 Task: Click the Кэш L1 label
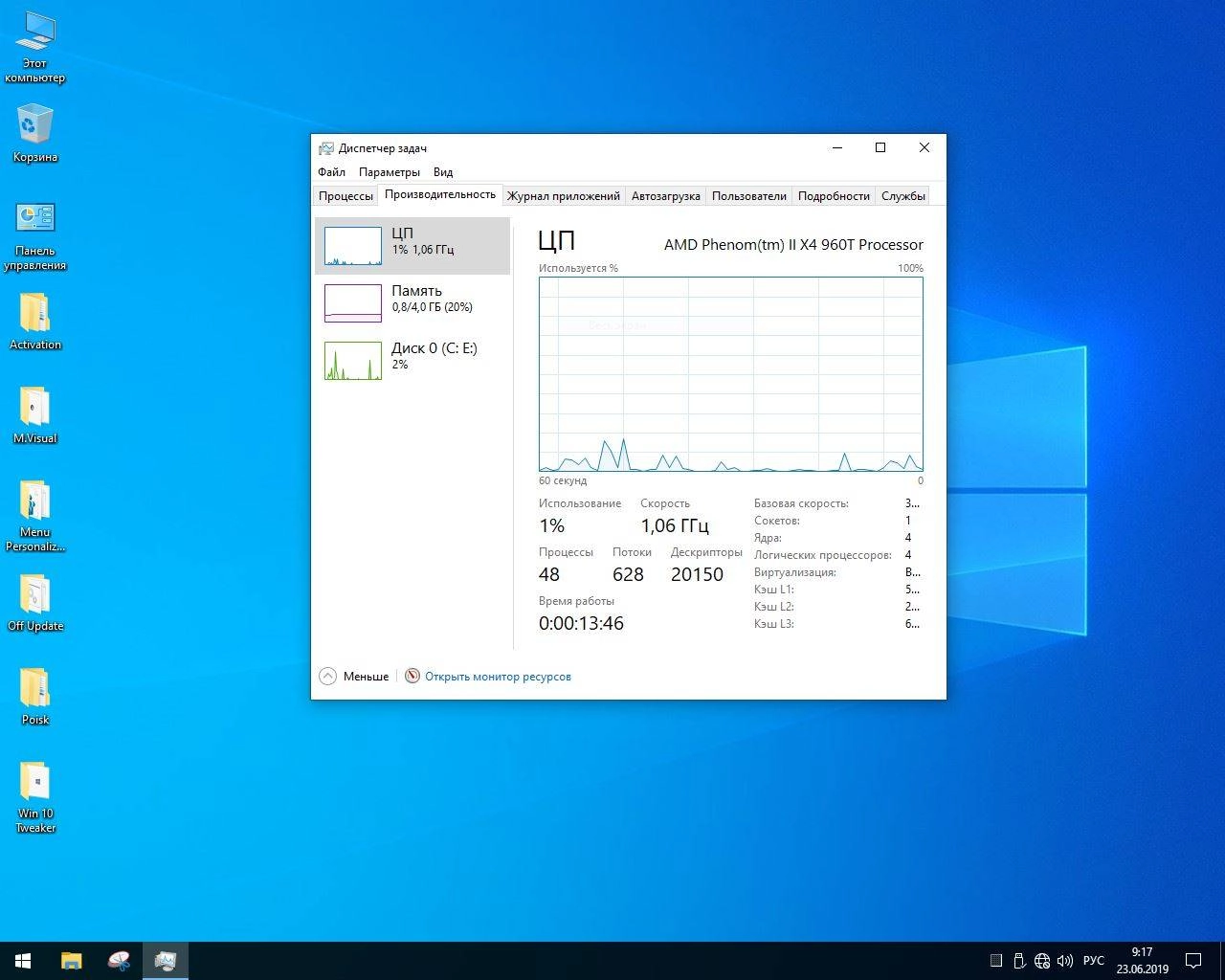[774, 590]
